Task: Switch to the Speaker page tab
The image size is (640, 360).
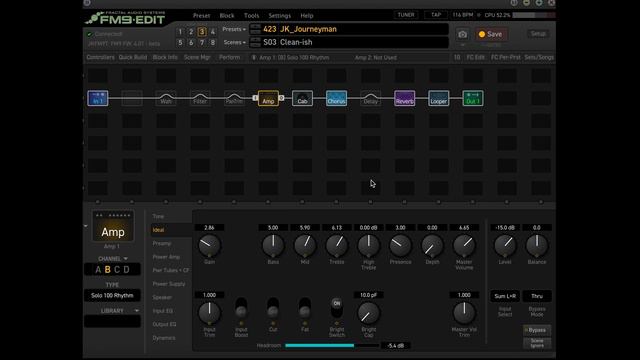Action: click(162, 297)
